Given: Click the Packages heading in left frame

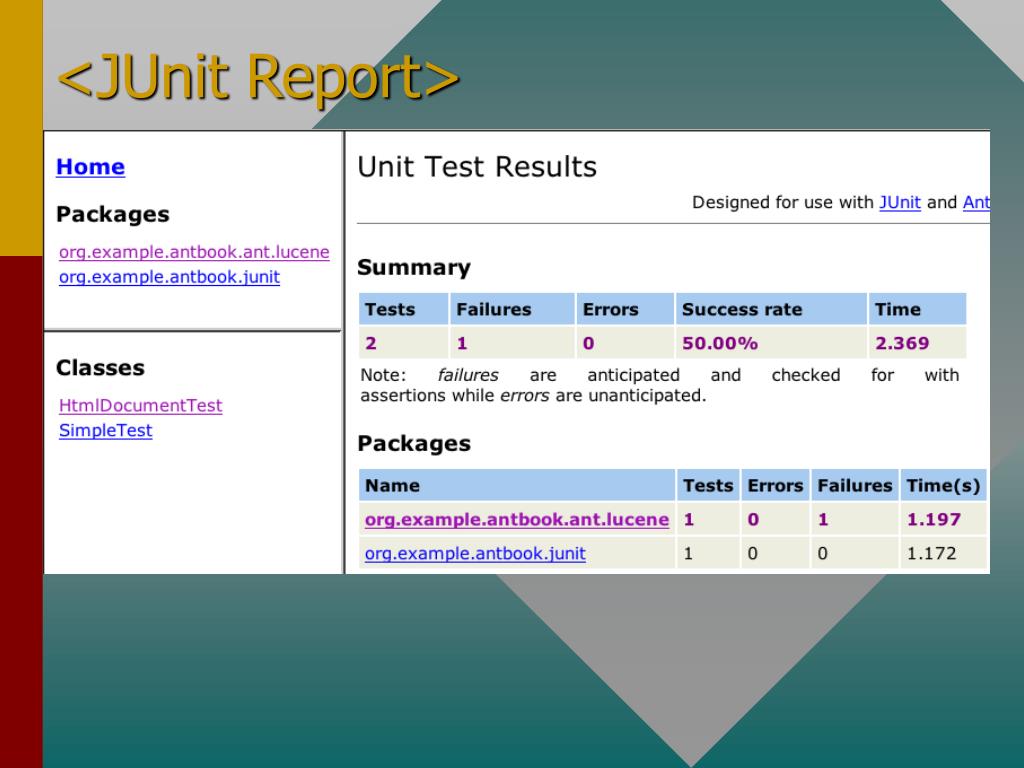Looking at the screenshot, I should point(113,214).
